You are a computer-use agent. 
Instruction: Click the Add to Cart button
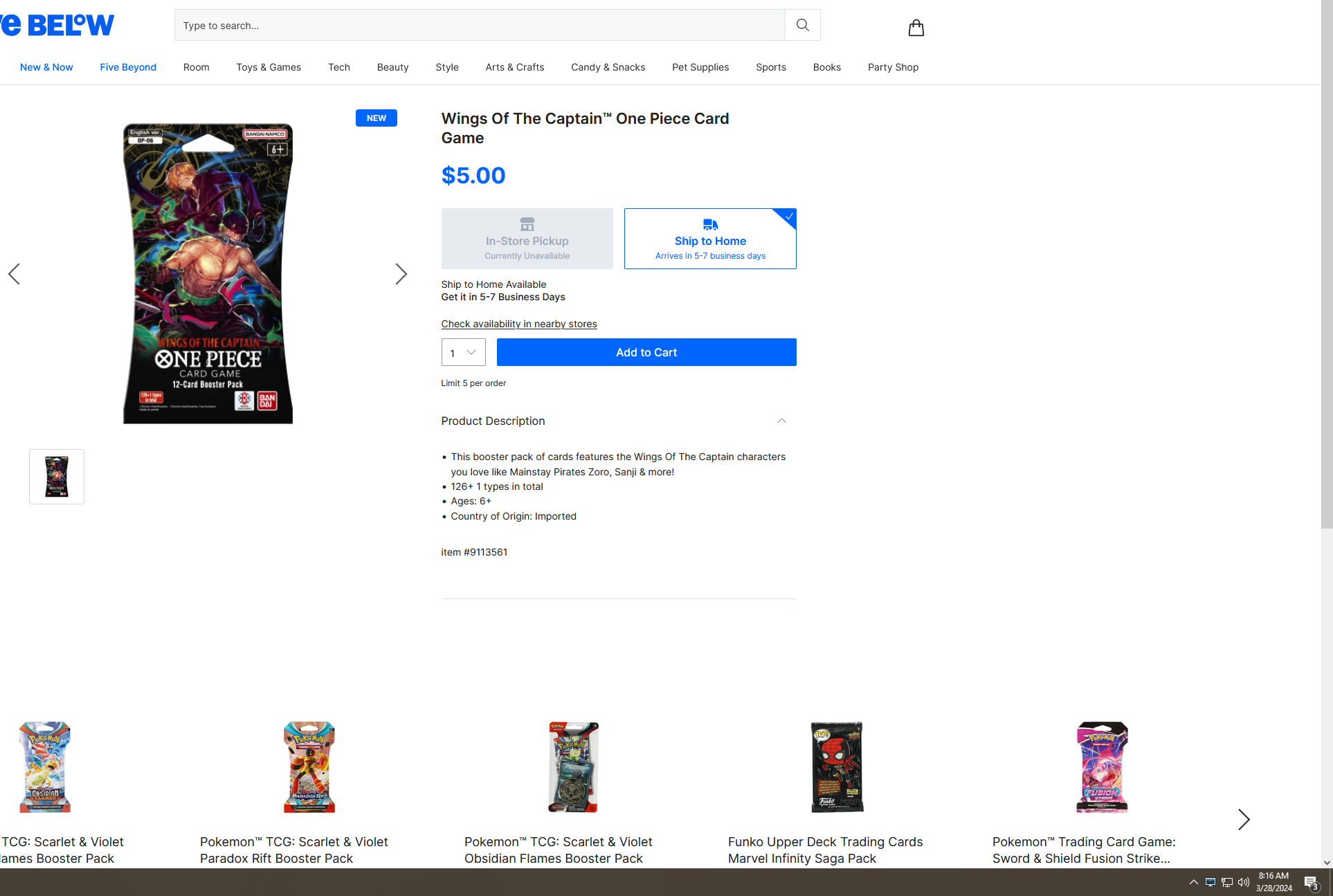646,352
